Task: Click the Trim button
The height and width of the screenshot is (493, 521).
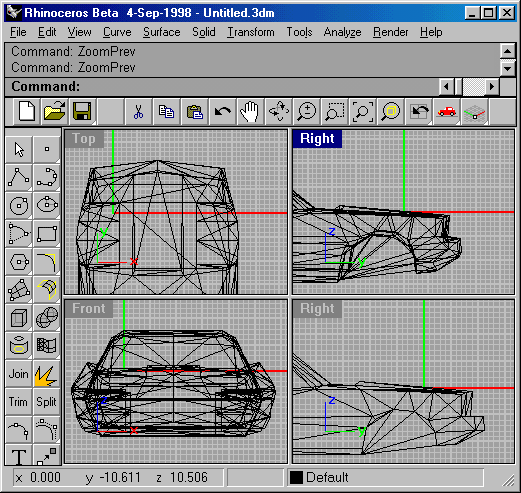Action: pos(19,402)
